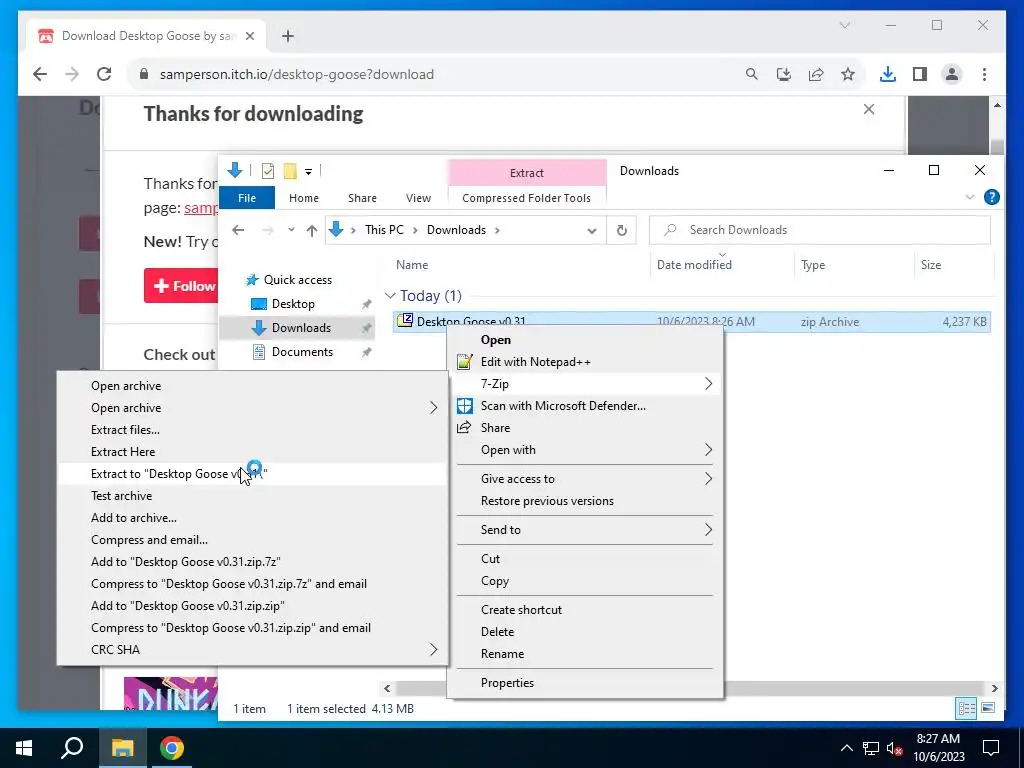Dismiss the Thanks for downloading dialog
The width and height of the screenshot is (1024, 768).
point(869,109)
